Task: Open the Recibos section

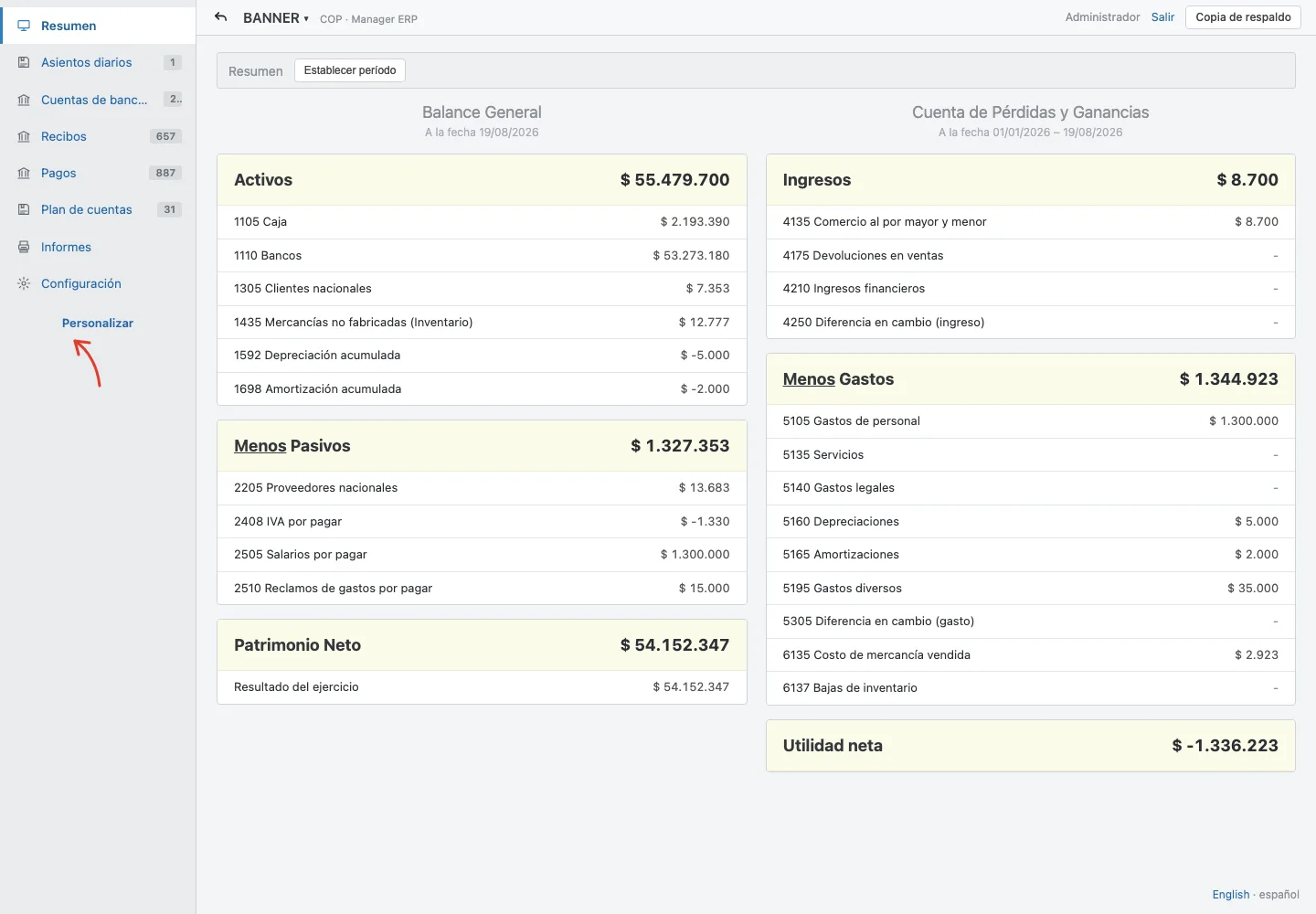Action: 98,136
